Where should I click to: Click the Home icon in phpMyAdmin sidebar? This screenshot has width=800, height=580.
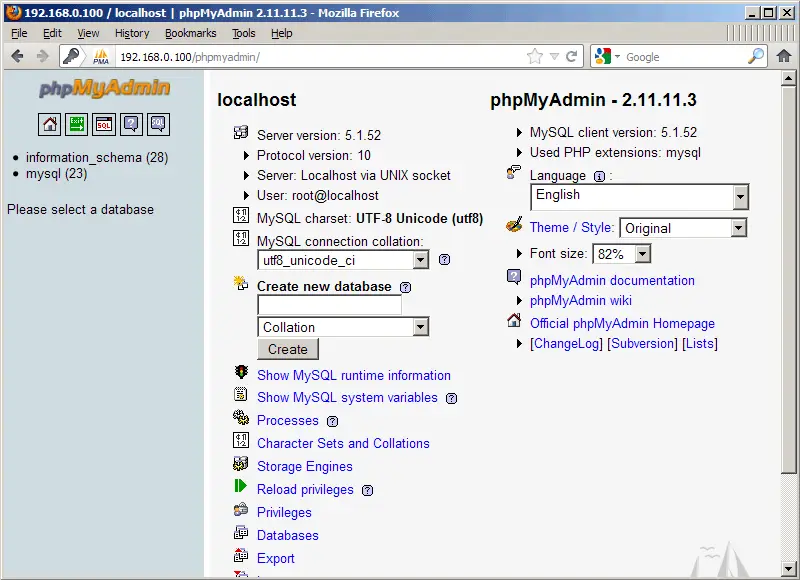point(49,124)
